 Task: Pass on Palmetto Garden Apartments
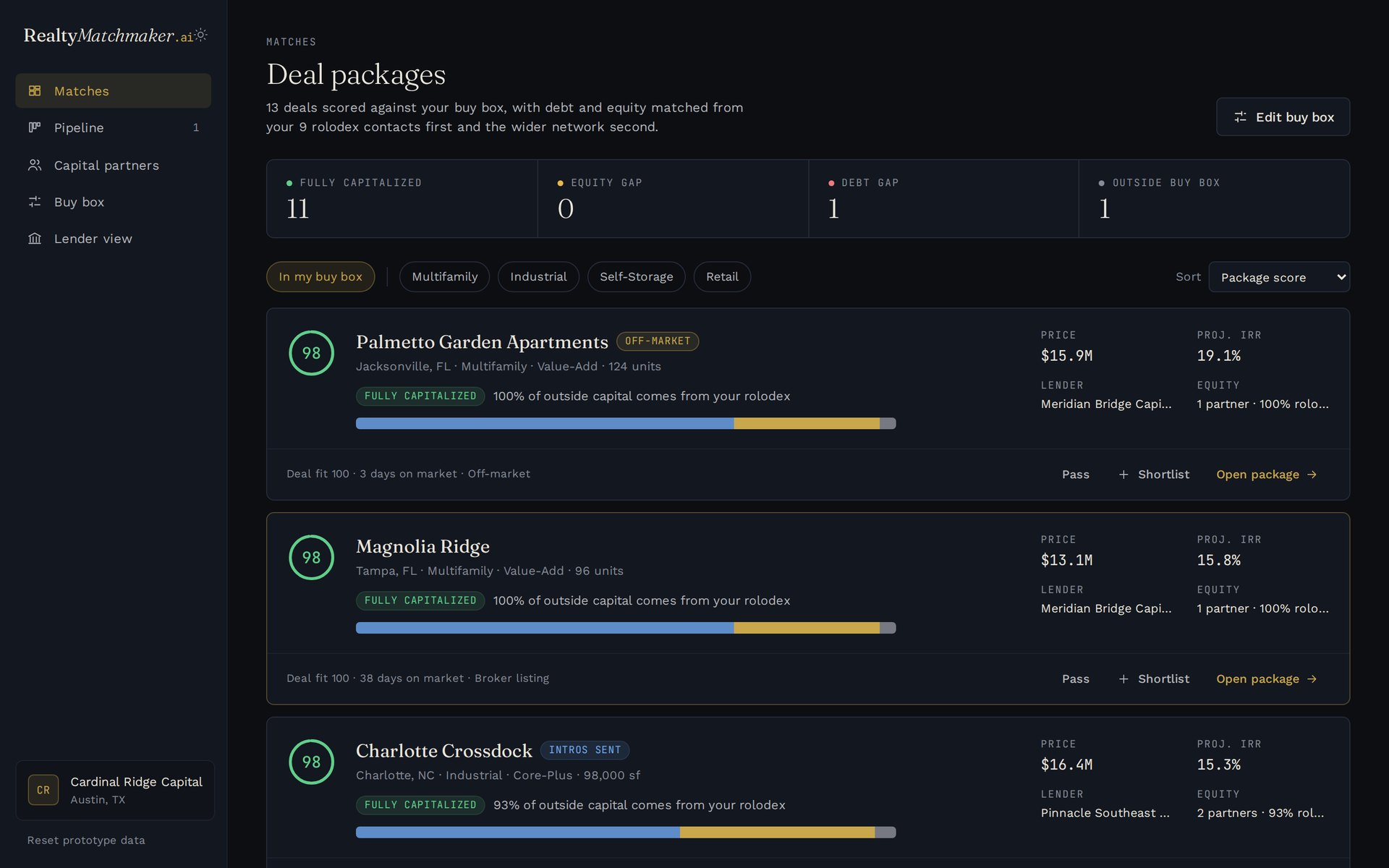pyautogui.click(x=1075, y=475)
